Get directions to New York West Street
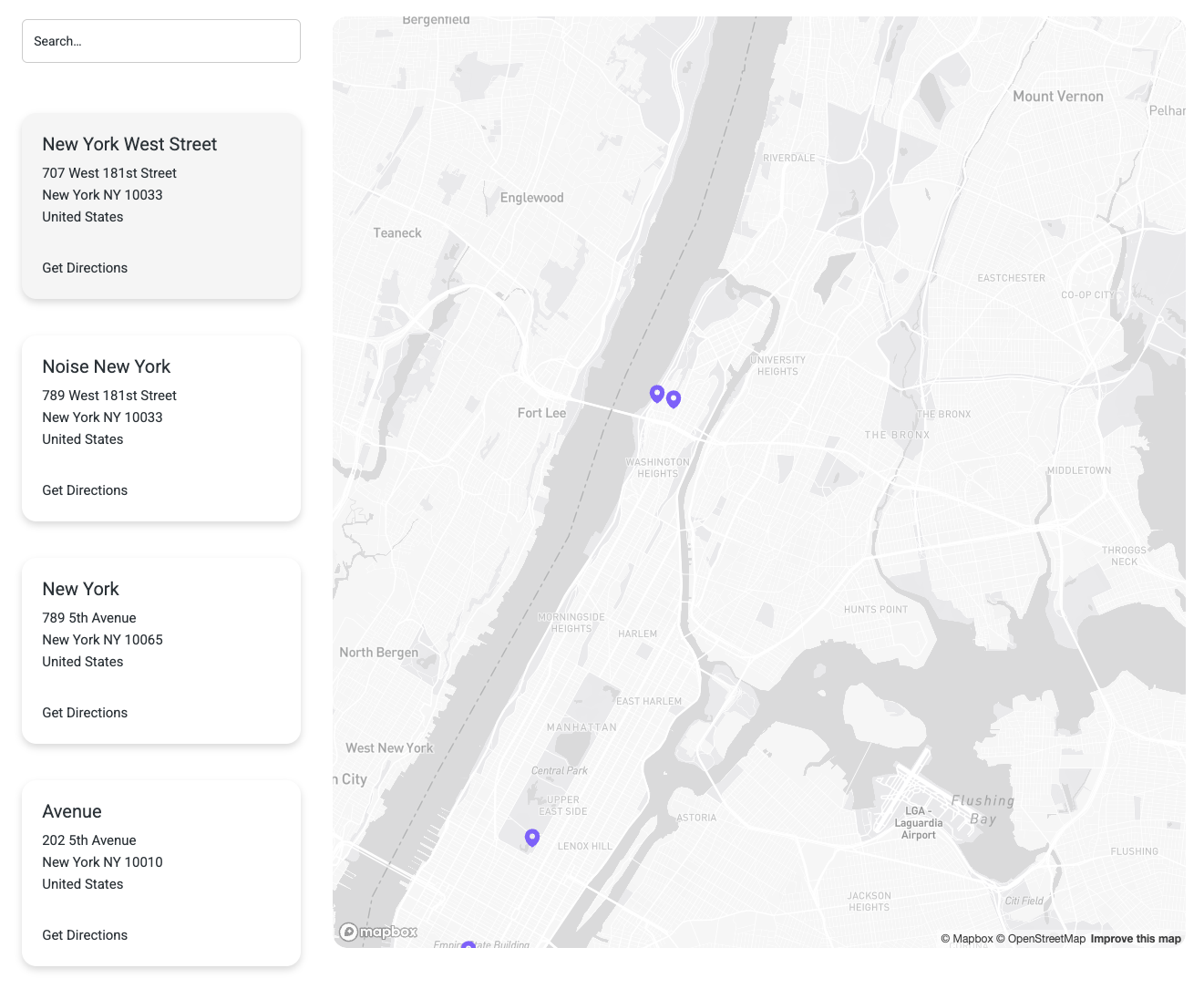 pos(85,268)
